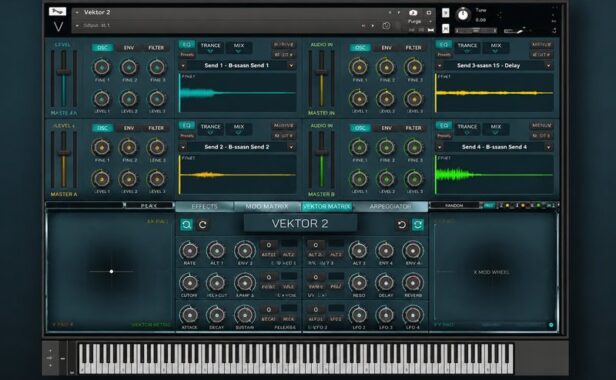This screenshot has height=380, width=616.
Task: Click the X MOD WHEEL pad
Action: tap(492, 272)
